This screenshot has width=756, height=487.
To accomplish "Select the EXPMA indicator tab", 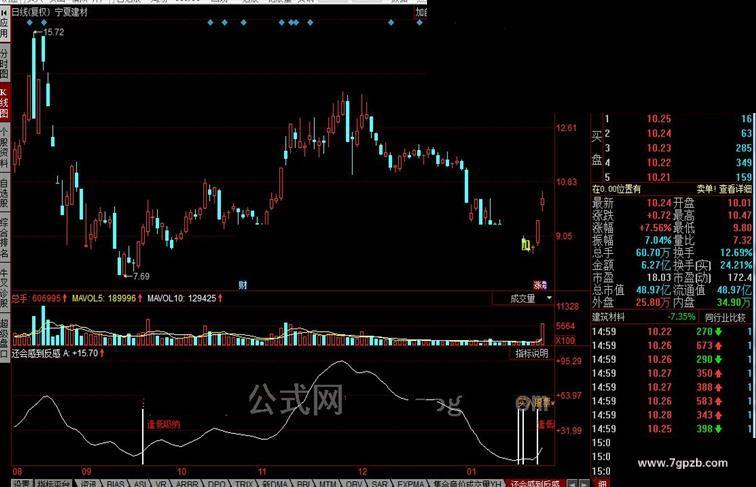I will click(410, 483).
